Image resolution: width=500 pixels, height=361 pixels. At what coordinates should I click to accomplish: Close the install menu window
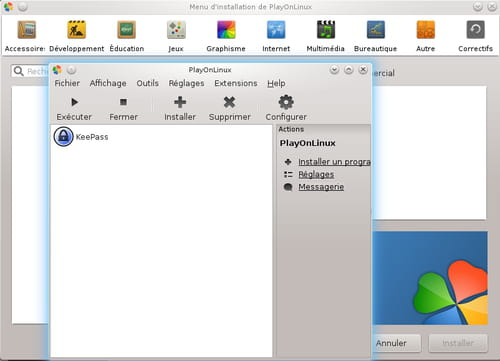(492, 7)
